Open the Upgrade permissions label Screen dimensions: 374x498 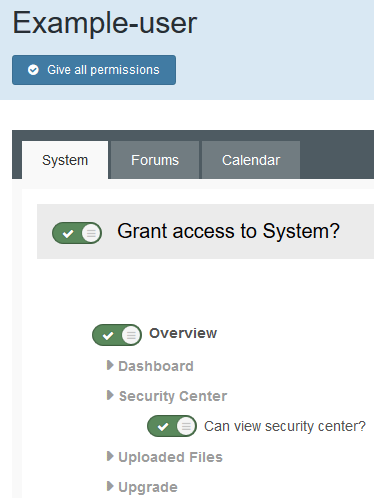point(148,487)
